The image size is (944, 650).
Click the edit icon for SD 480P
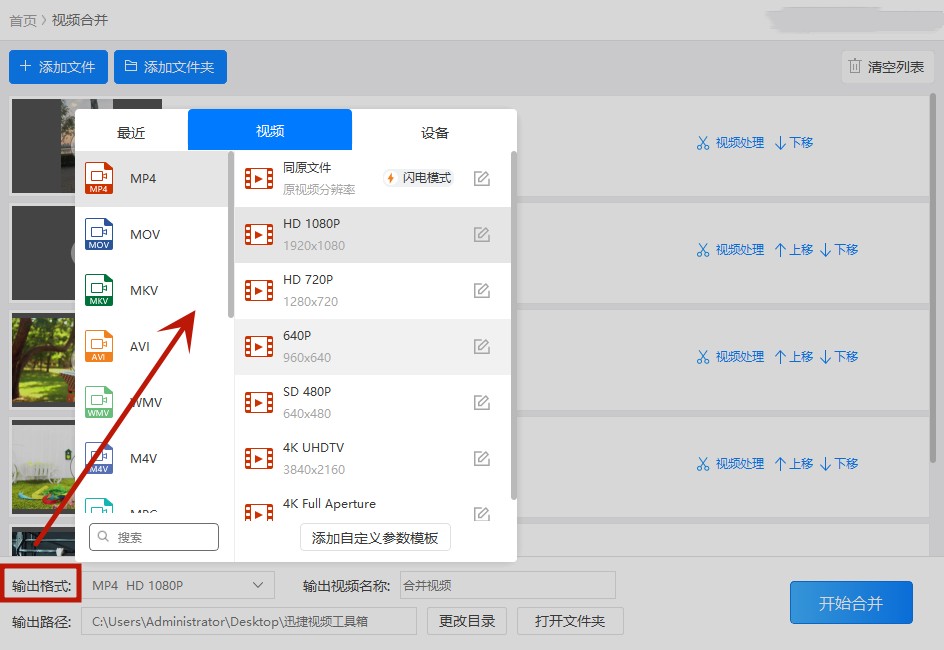(x=481, y=403)
